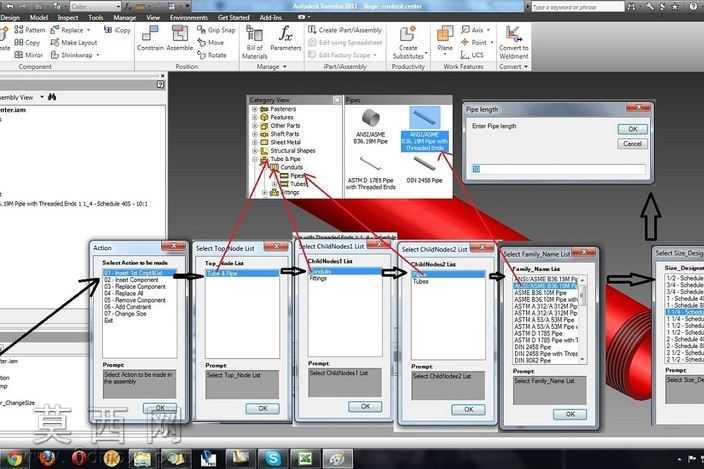The height and width of the screenshot is (469, 704).
Task: Expand the Structural Shapes category node
Action: coord(255,151)
